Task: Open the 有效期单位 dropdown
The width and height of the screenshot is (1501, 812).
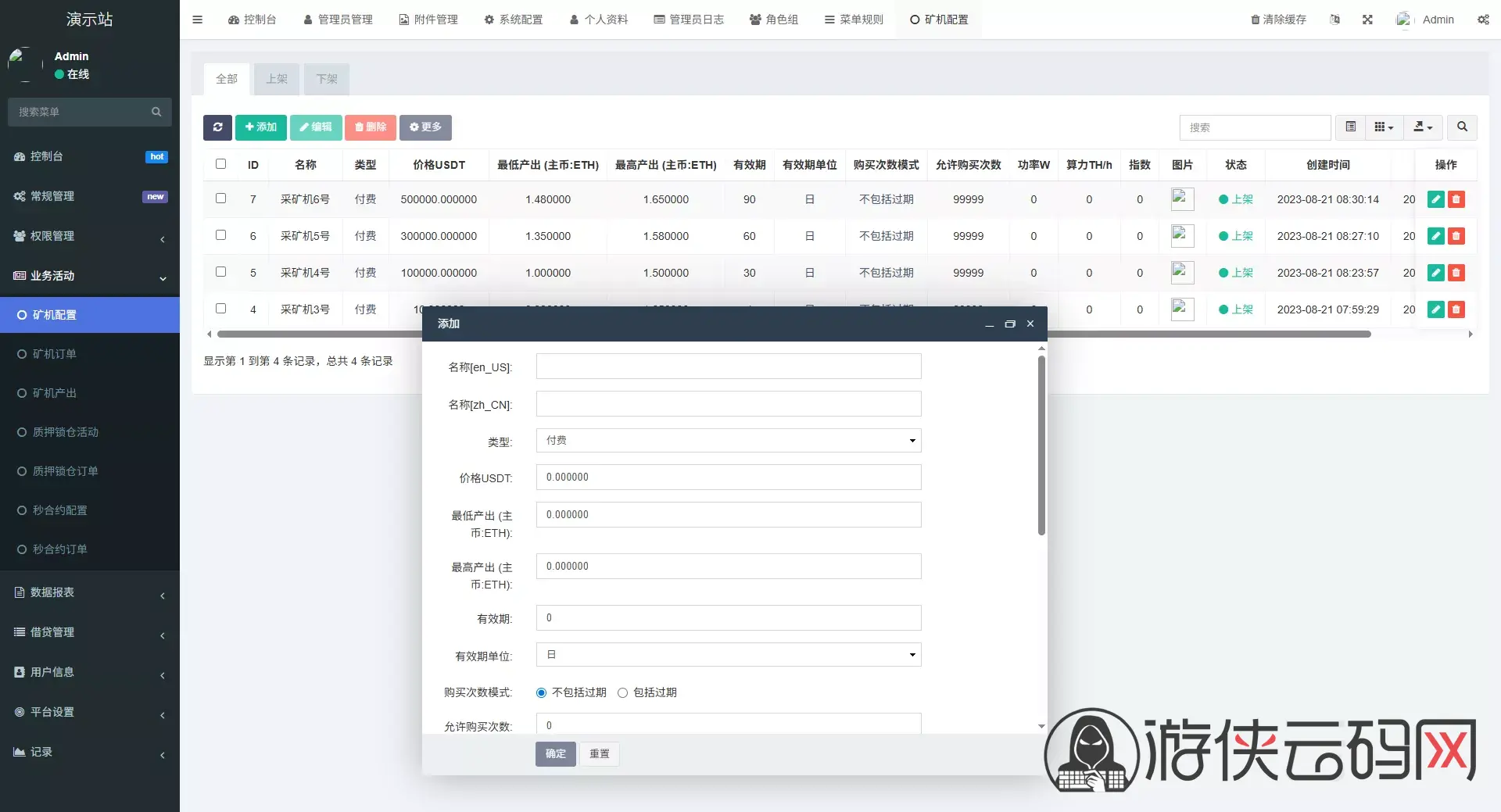Action: 729,655
